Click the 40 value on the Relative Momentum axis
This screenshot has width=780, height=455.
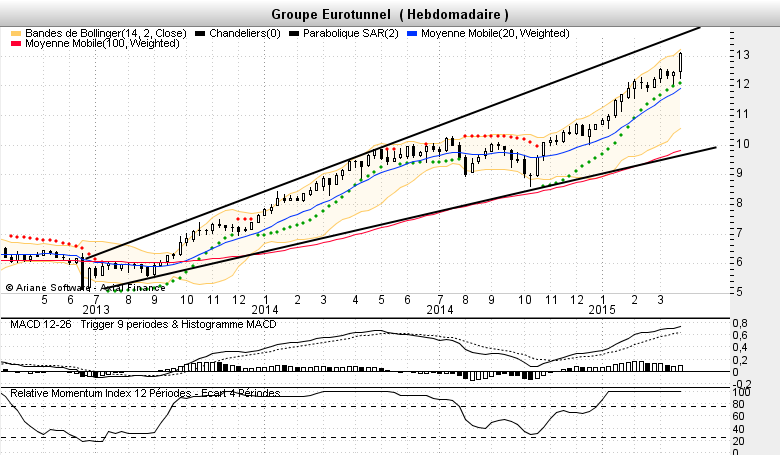[739, 429]
